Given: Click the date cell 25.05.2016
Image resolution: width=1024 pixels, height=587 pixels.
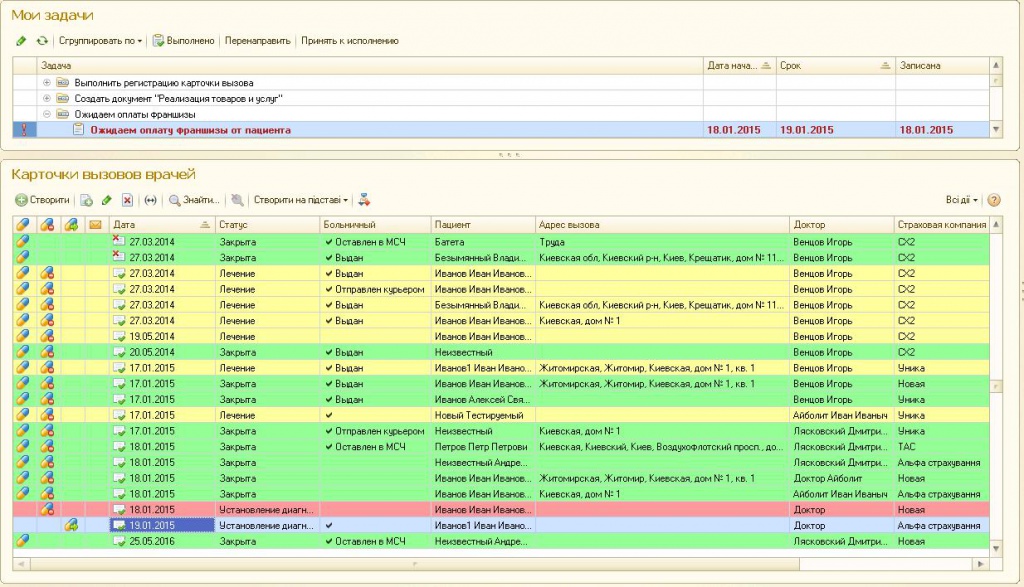Looking at the screenshot, I should click(x=162, y=541).
